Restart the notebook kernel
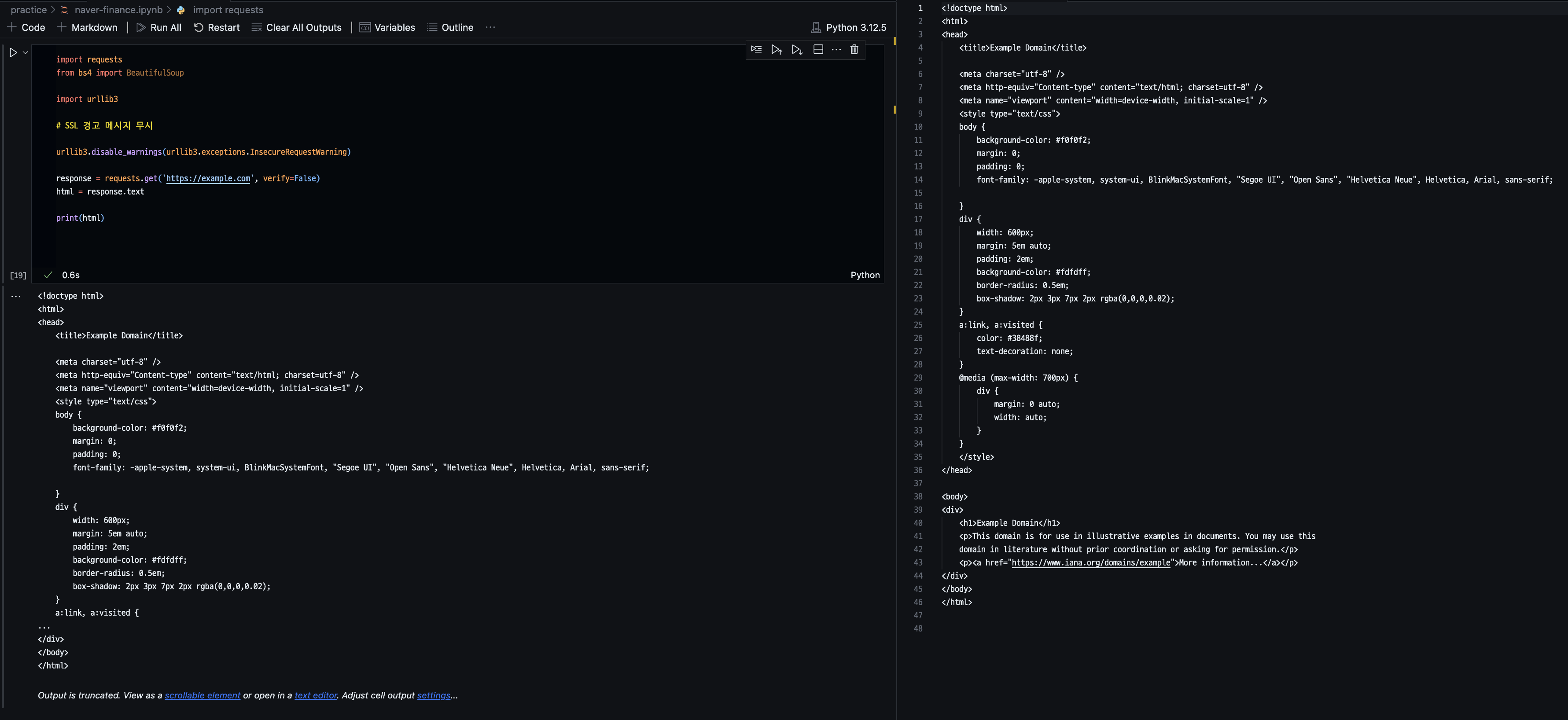 [217, 27]
